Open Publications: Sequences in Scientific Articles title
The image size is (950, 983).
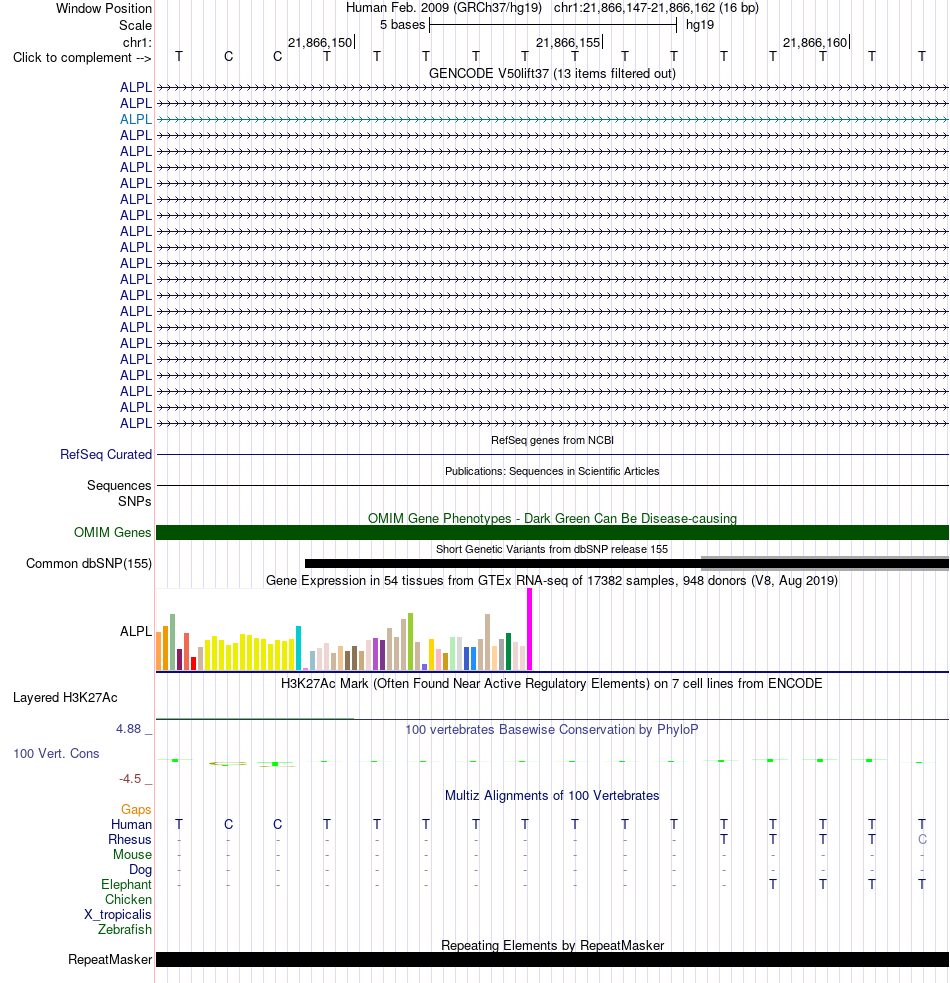[x=552, y=471]
